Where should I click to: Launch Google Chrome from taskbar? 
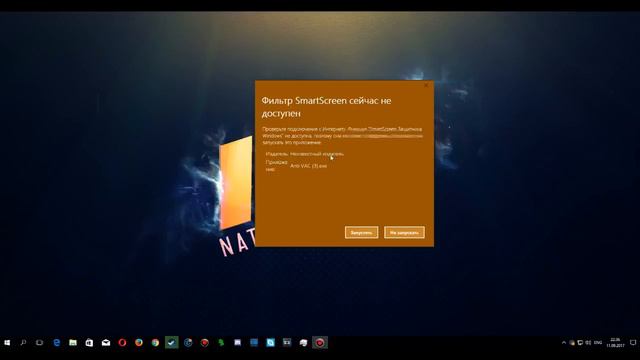(155, 343)
